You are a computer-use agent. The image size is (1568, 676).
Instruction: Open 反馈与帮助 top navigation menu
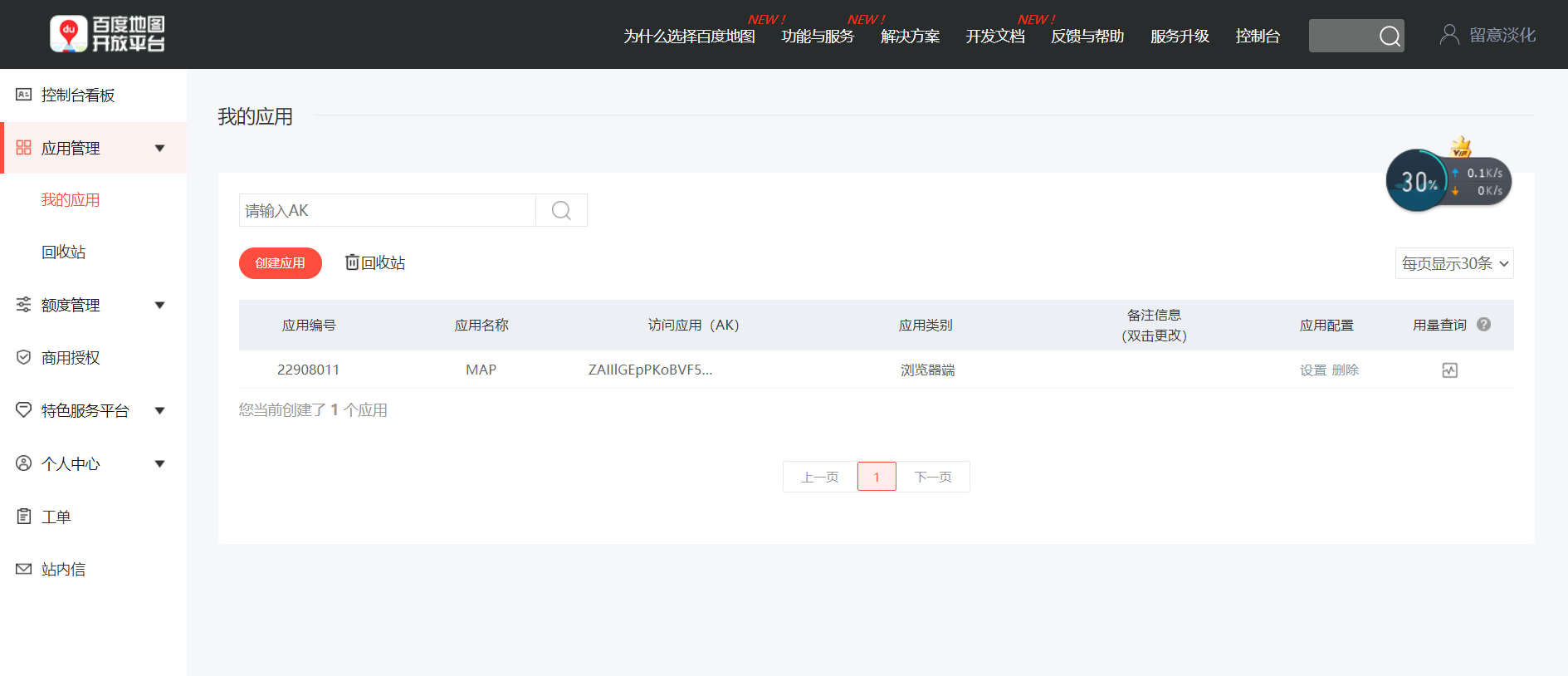click(1087, 37)
